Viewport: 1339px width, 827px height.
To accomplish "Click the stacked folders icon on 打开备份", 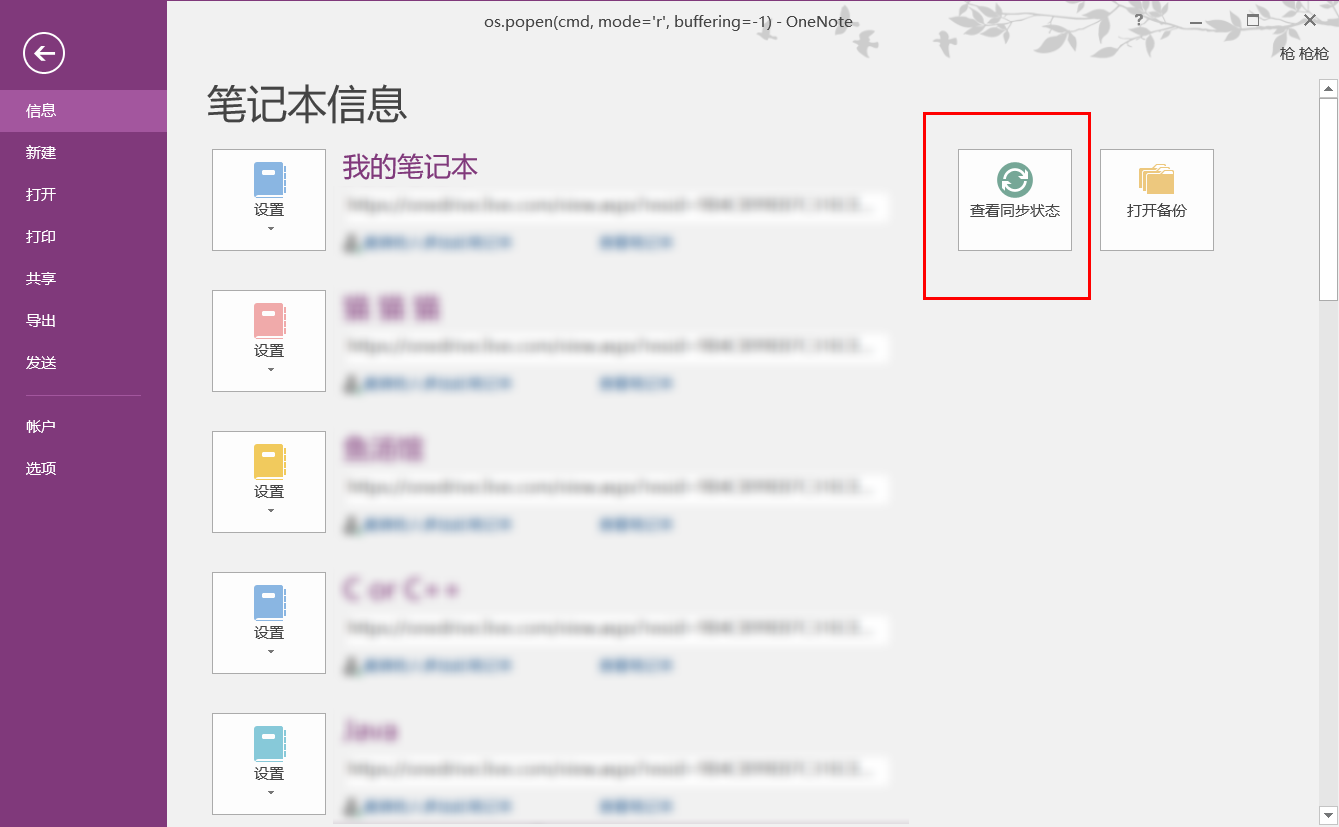I will point(1156,180).
